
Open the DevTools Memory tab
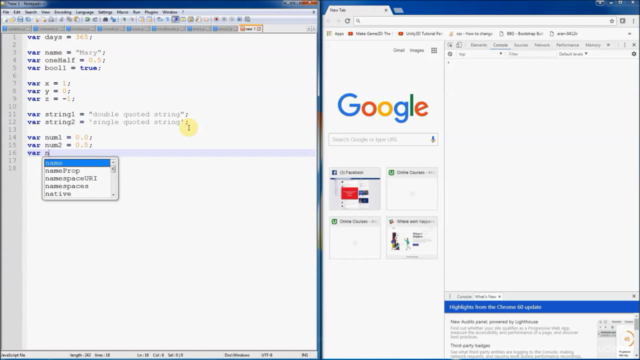tap(593, 45)
